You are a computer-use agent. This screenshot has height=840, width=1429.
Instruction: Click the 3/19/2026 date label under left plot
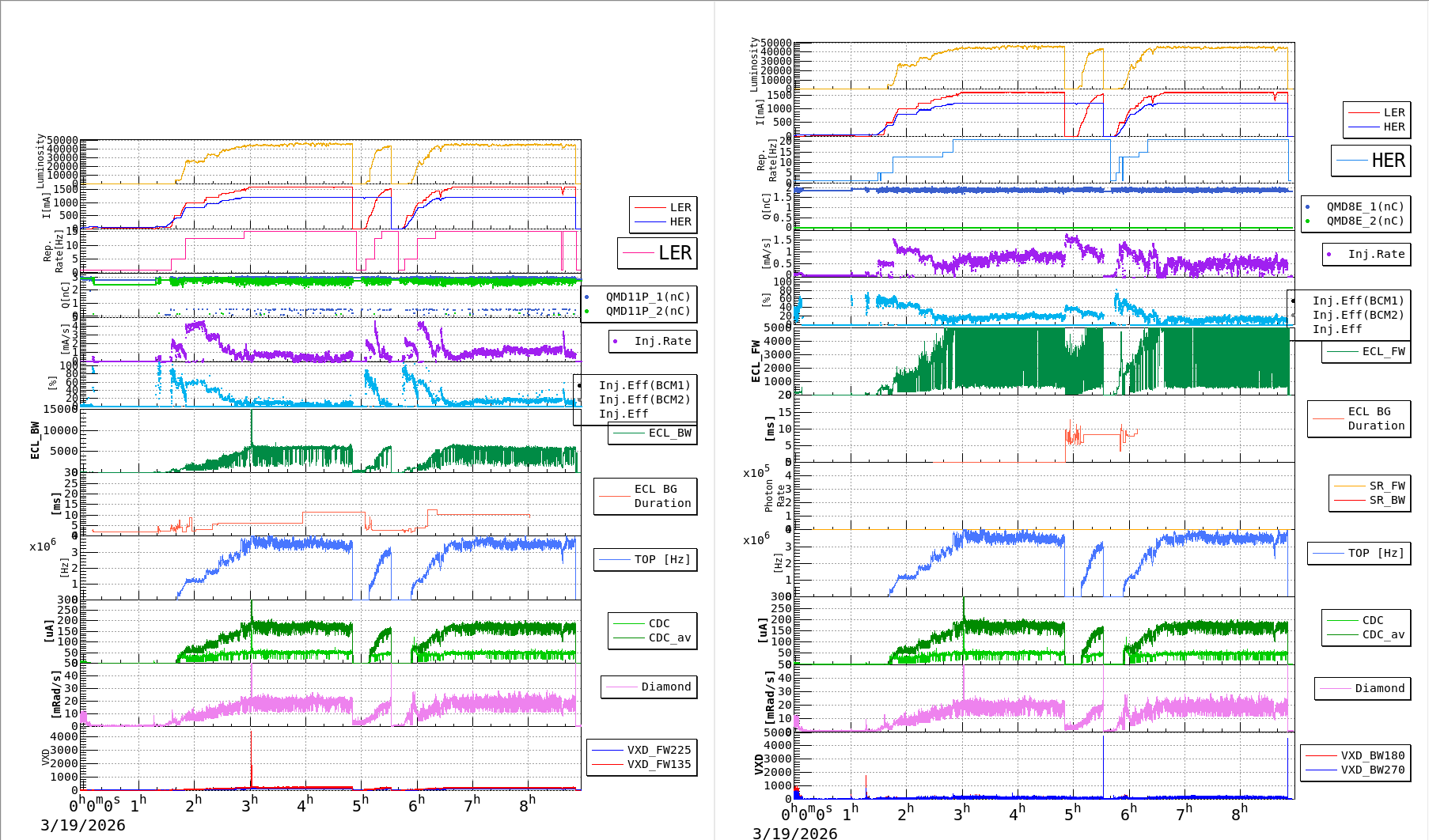point(83,825)
